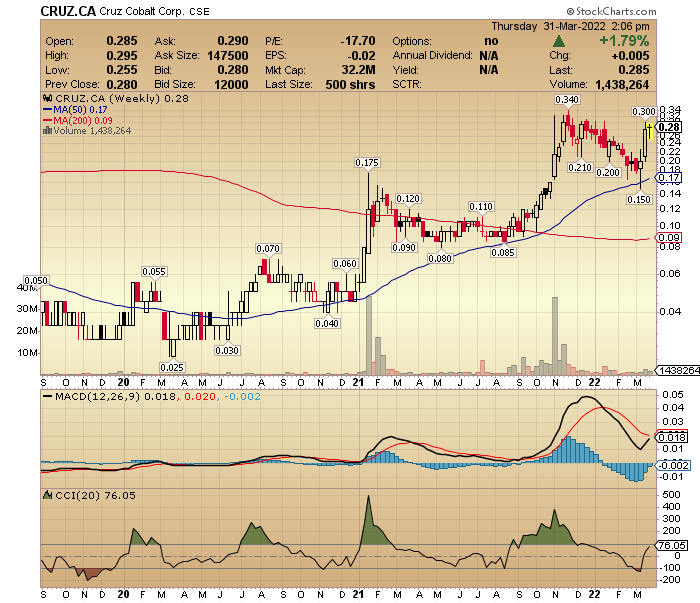Click the Ask Size value 147500
Image resolution: width=700 pixels, height=603 pixels.
pos(228,56)
